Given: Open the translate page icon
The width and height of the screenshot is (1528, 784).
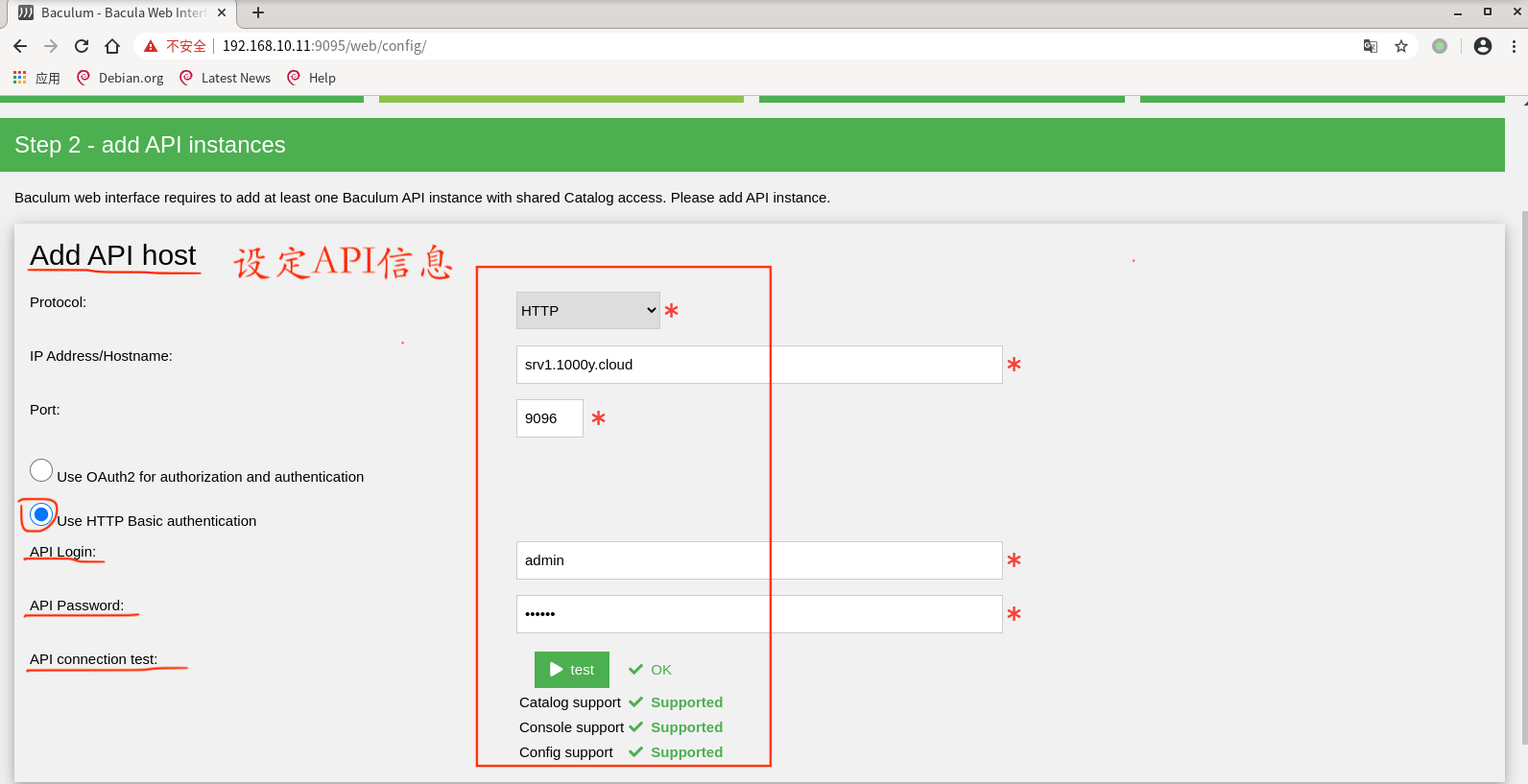Looking at the screenshot, I should [1371, 46].
